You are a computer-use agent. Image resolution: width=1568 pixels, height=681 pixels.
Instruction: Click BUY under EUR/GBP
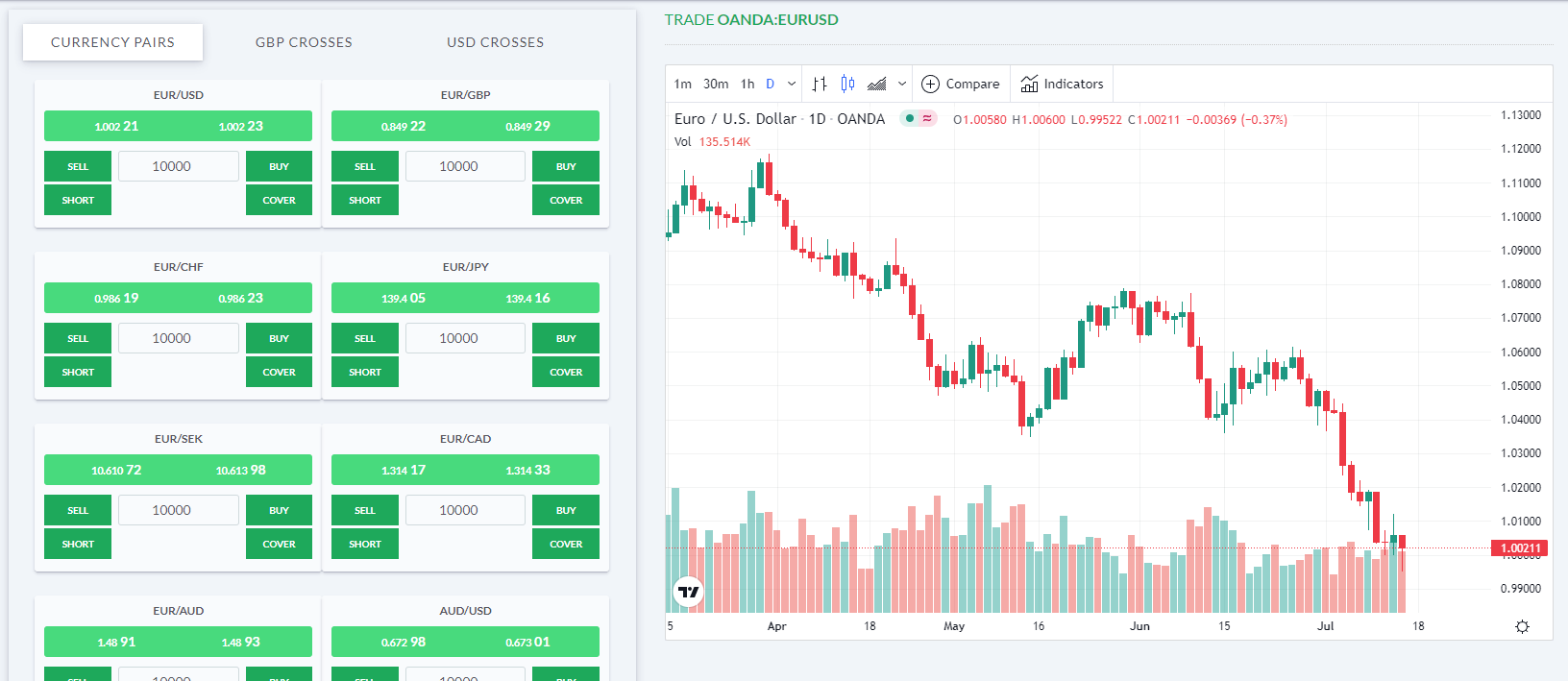[x=566, y=166]
